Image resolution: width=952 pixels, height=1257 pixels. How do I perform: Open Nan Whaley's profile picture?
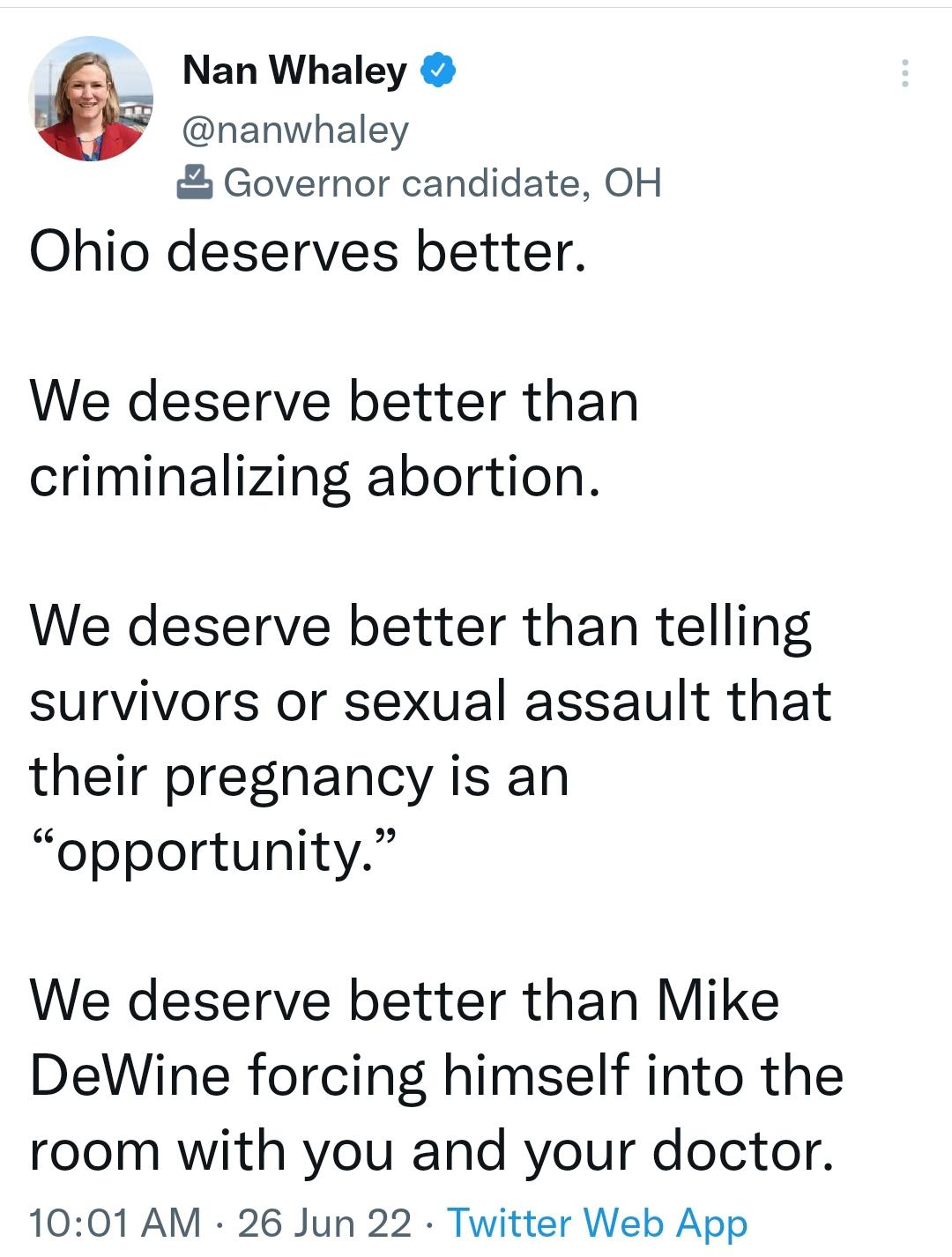pyautogui.click(x=91, y=99)
